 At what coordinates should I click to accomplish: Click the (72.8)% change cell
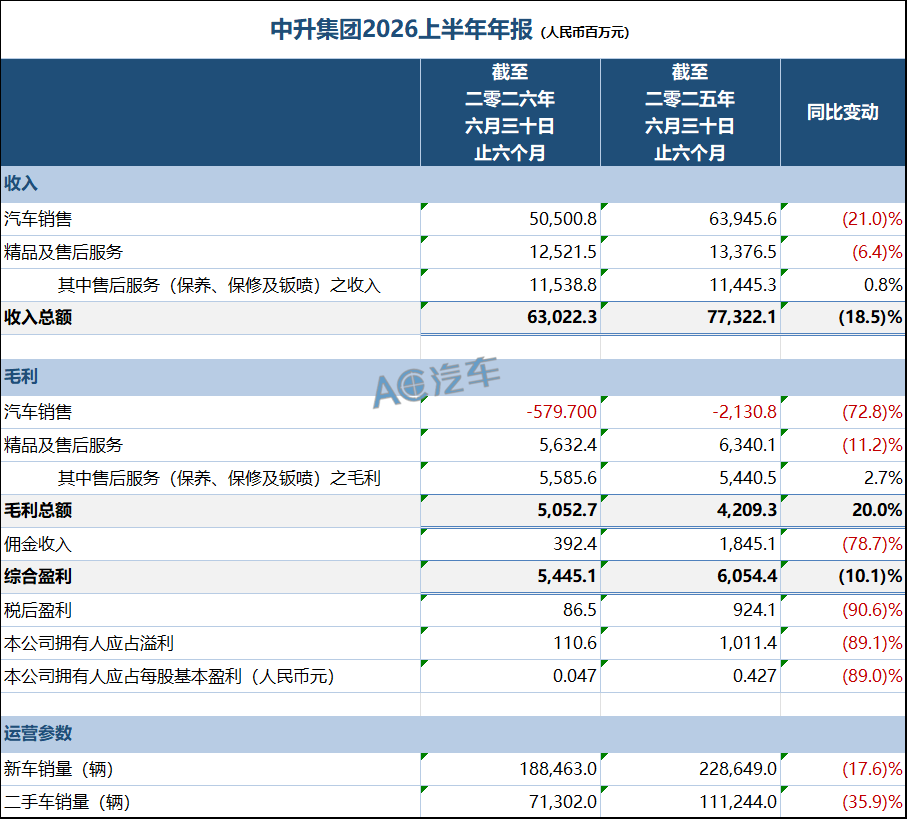(x=843, y=412)
